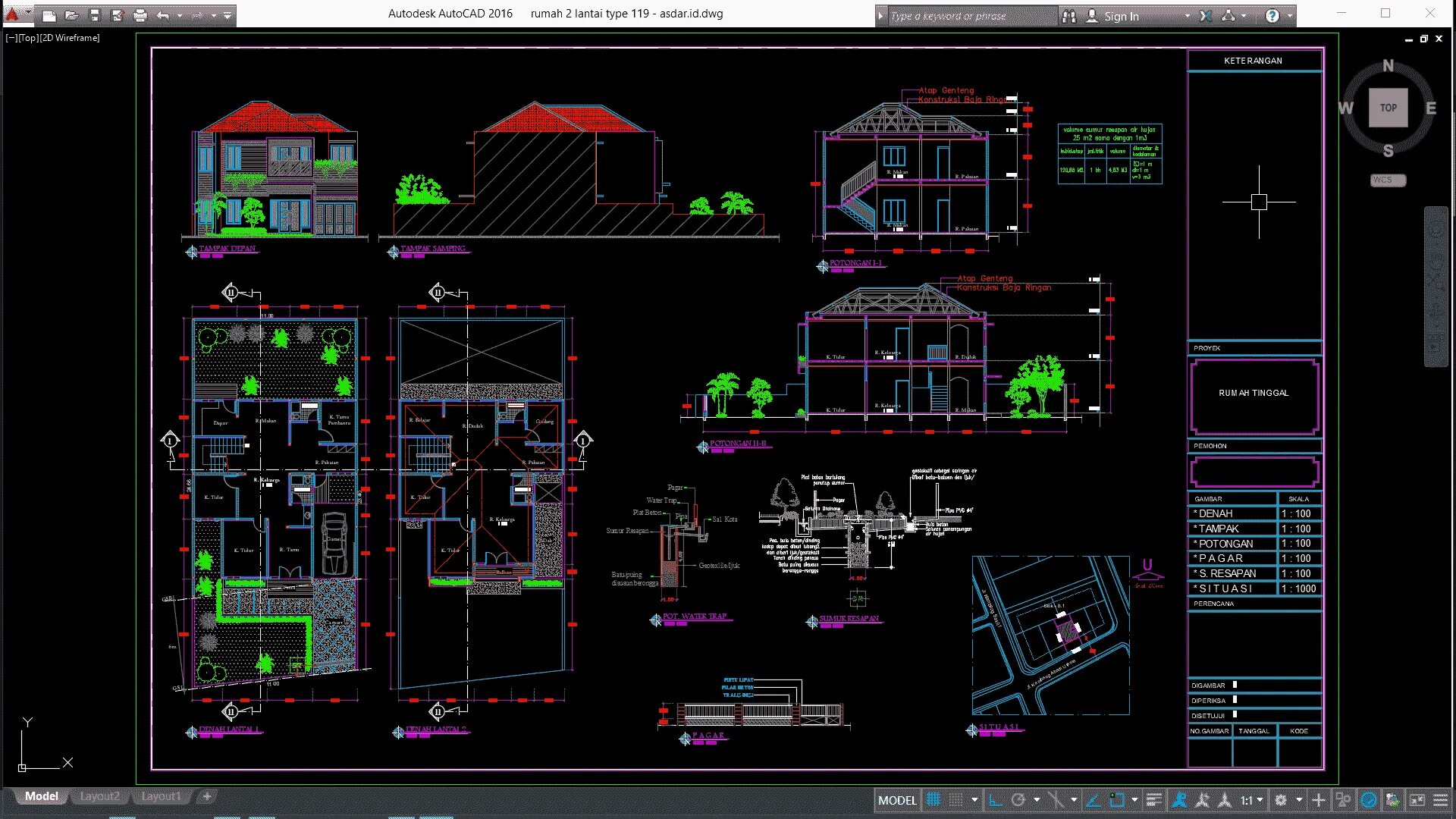Switch to the Layout1 tab
The height and width of the screenshot is (819, 1456).
pos(161,796)
